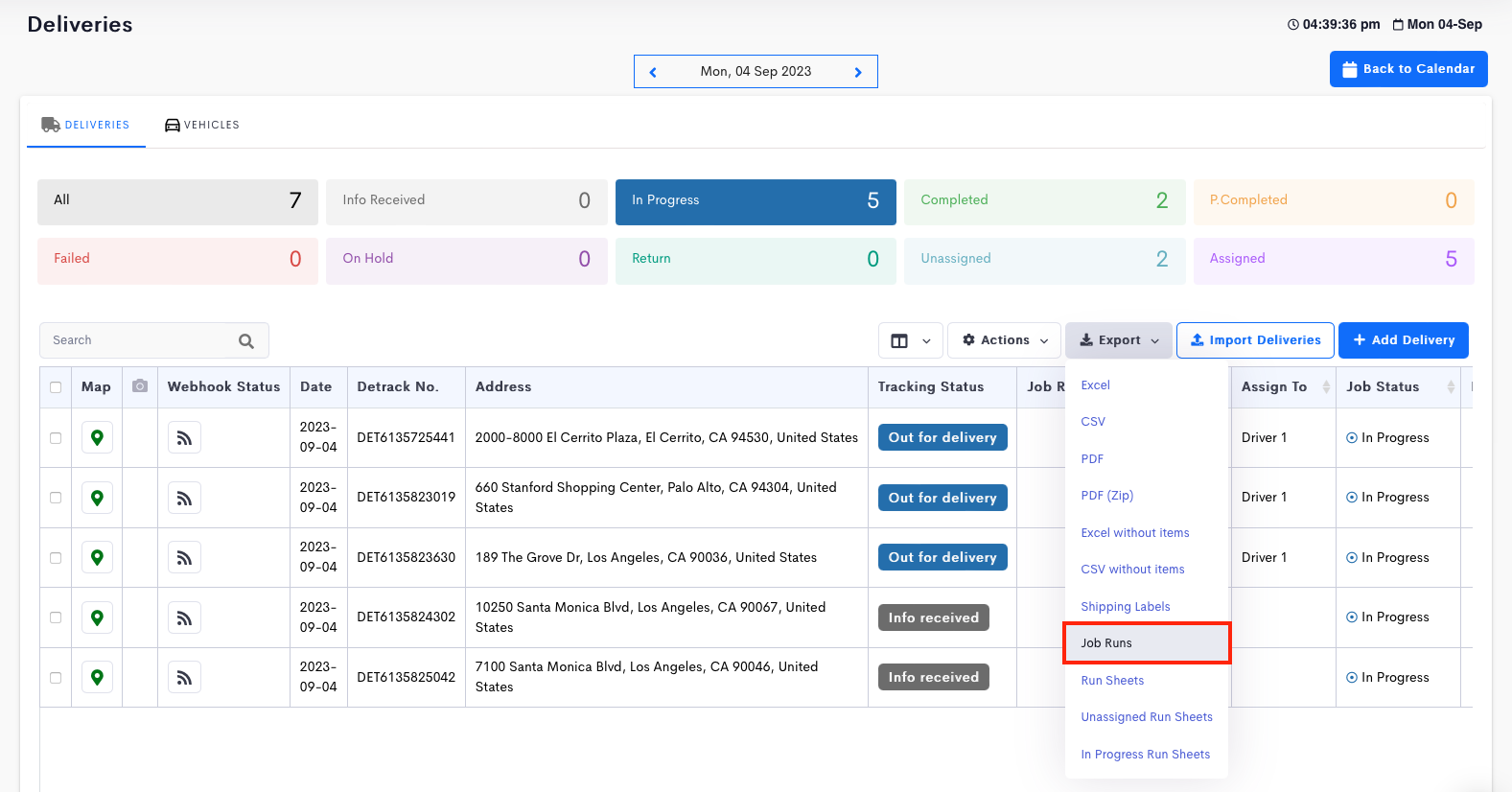The width and height of the screenshot is (1512, 792).
Task: Filter by Completed card
Action: click(1045, 201)
